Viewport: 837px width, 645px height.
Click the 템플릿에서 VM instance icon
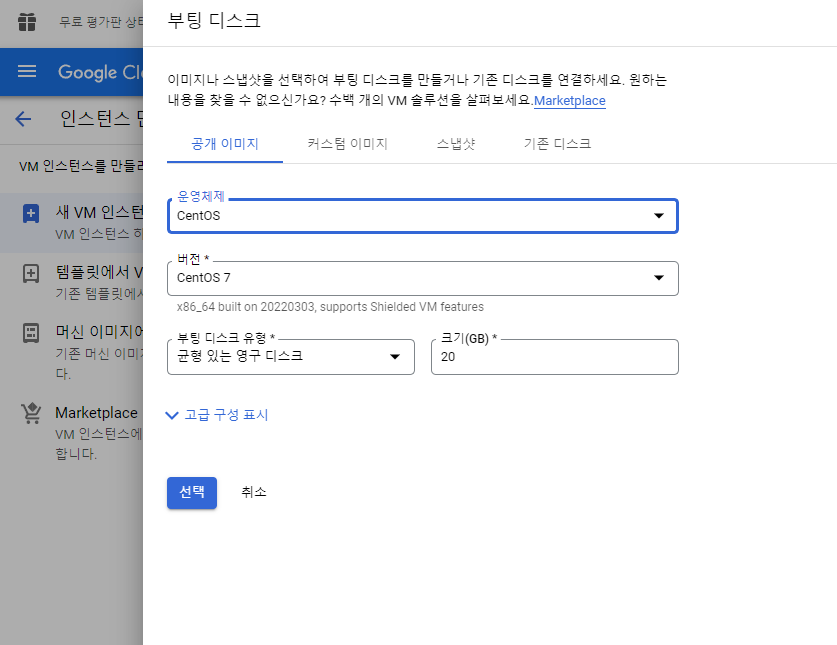(x=31, y=273)
